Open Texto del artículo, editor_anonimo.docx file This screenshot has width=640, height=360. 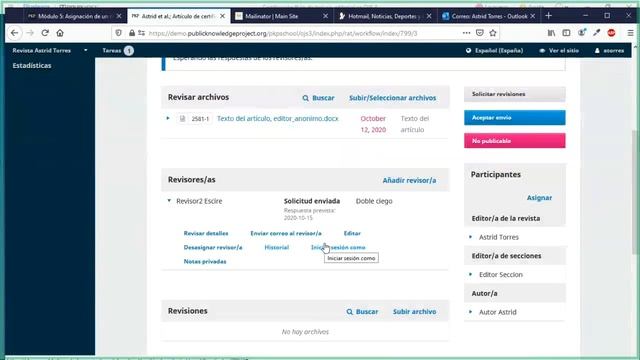click(x=278, y=118)
